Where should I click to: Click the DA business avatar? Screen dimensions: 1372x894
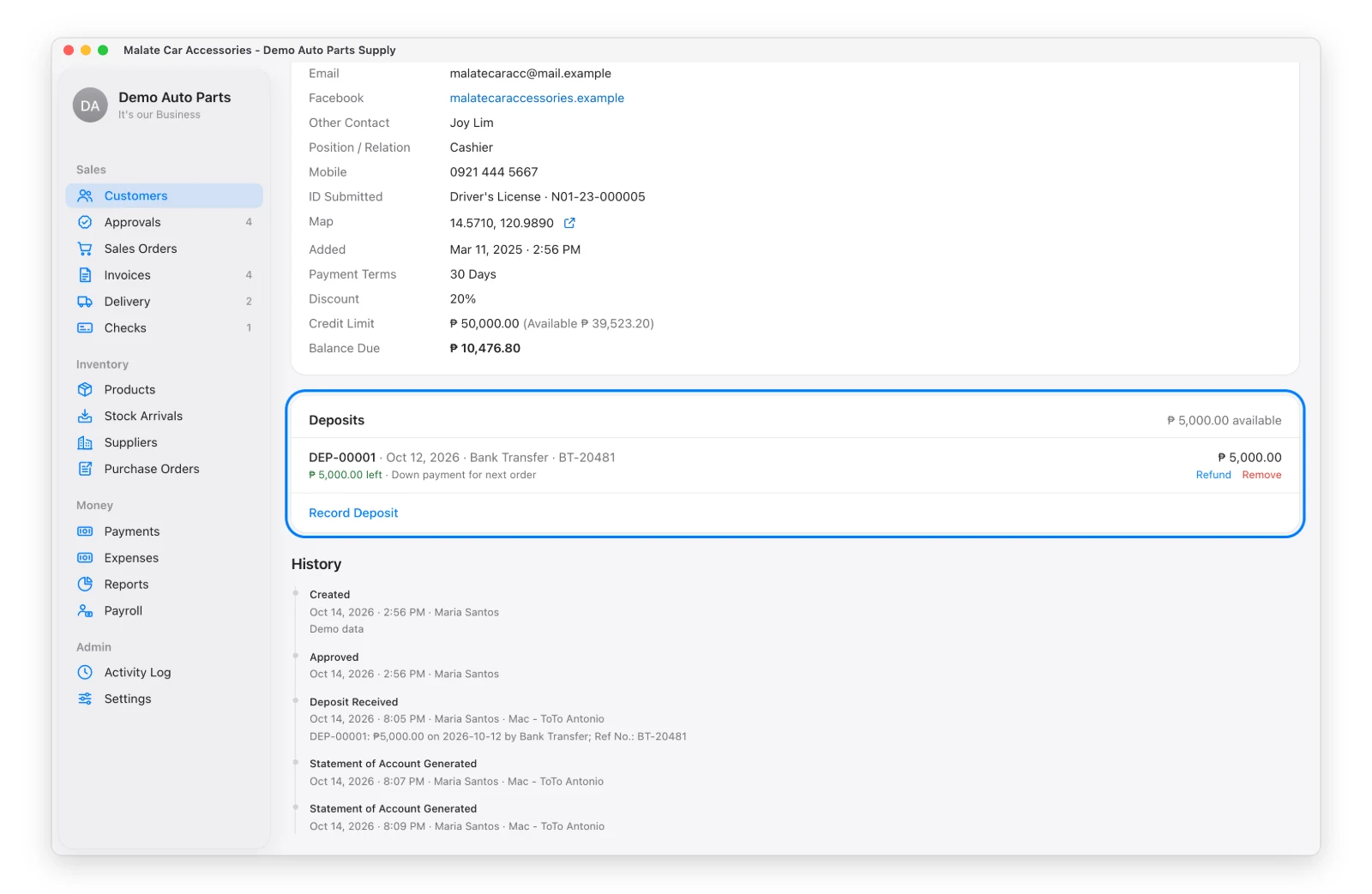pos(90,105)
